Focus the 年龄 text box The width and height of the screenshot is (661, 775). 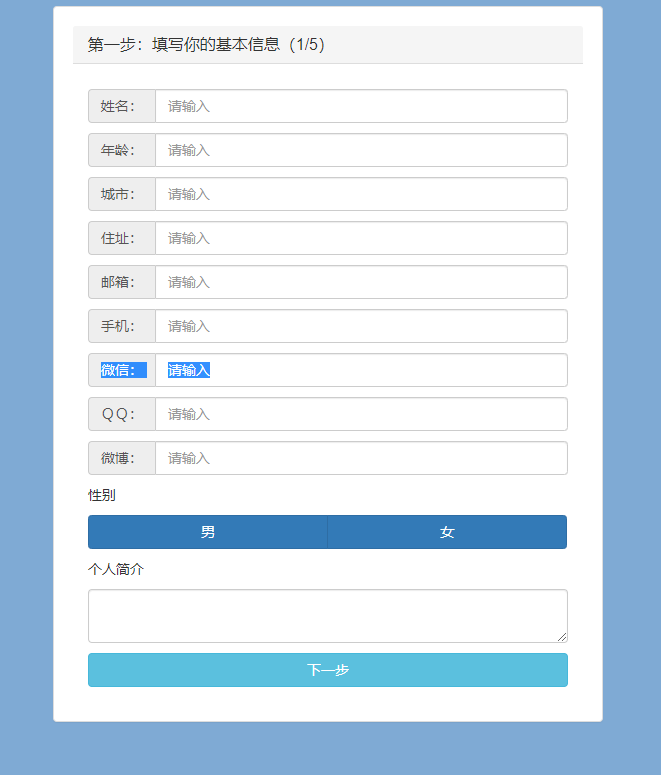pos(361,150)
